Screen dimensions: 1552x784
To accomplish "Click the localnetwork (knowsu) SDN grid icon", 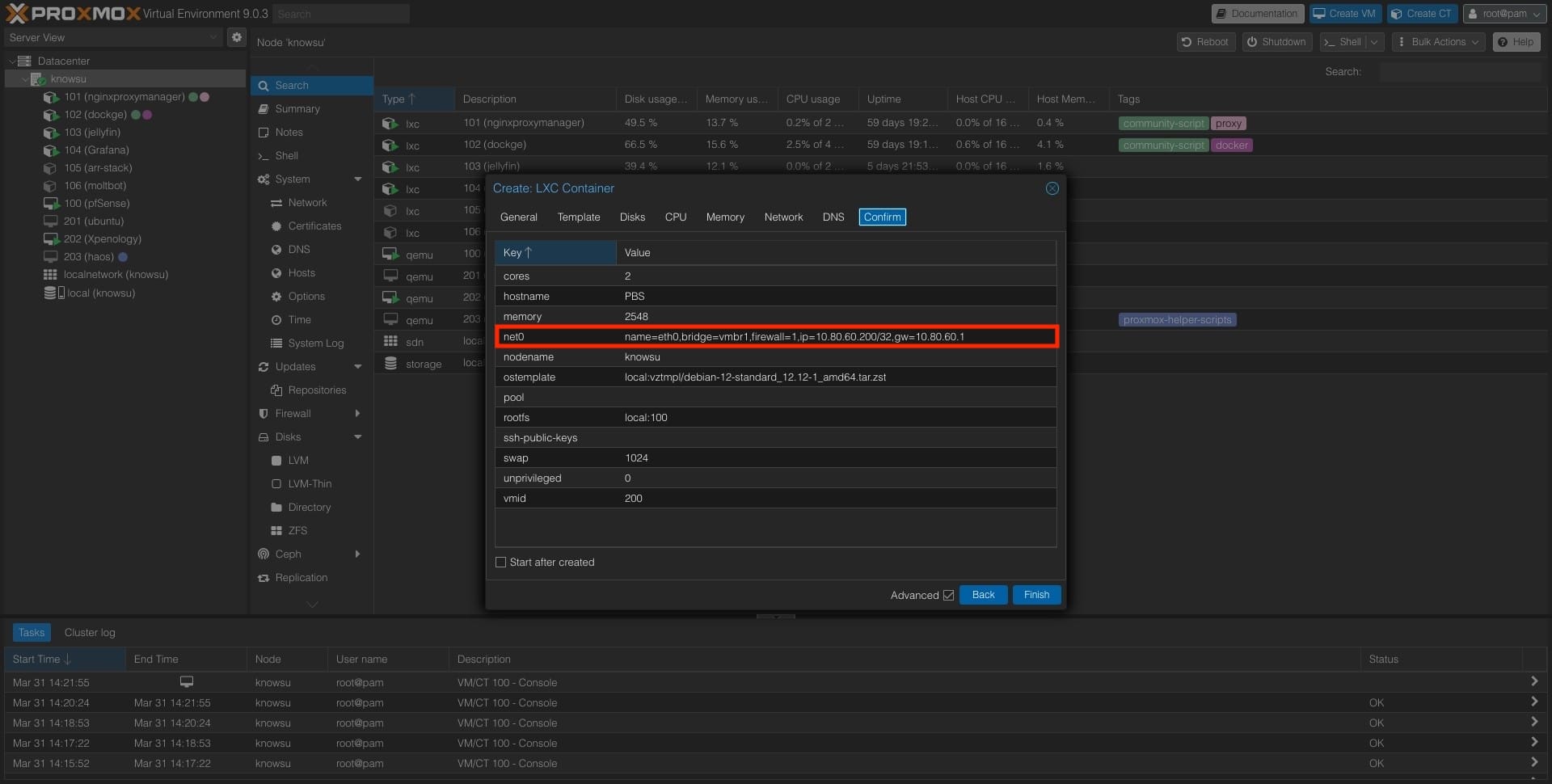I will pyautogui.click(x=50, y=275).
